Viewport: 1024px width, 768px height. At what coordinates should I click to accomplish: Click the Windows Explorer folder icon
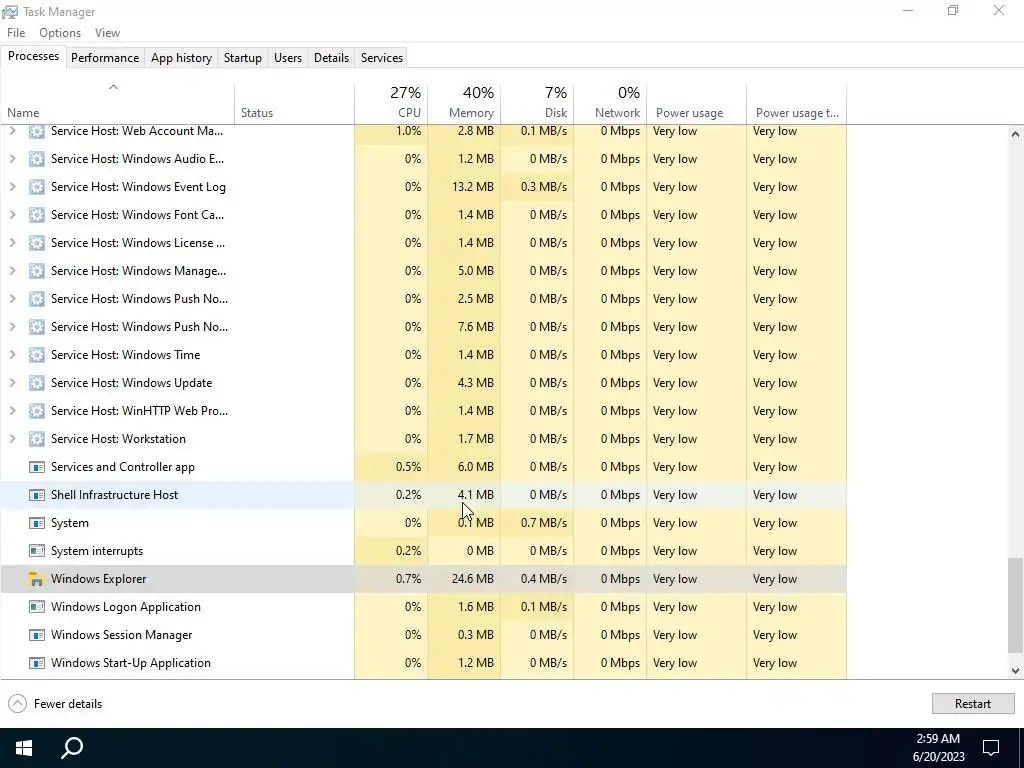click(37, 579)
